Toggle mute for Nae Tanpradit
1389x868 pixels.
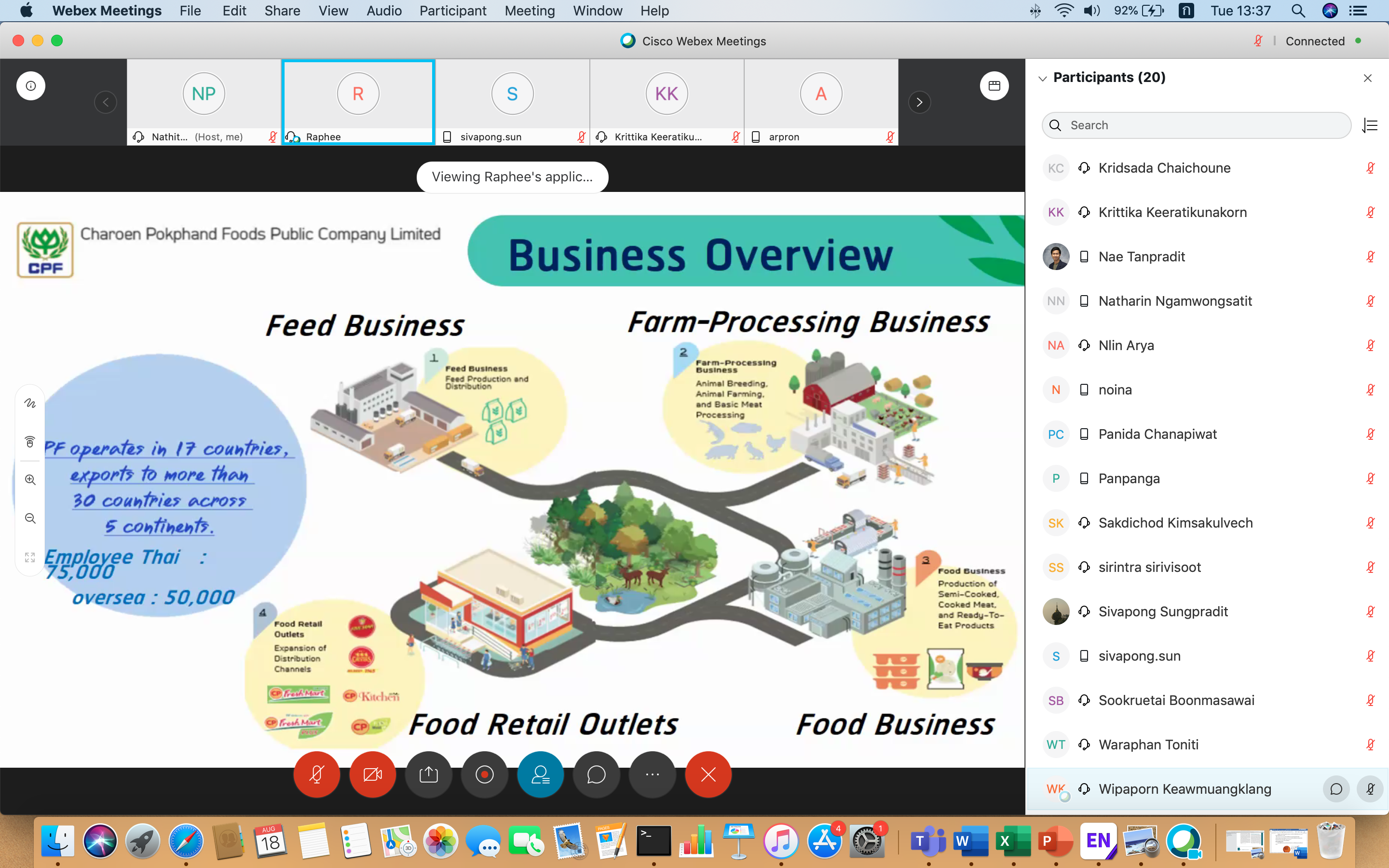[x=1370, y=257]
